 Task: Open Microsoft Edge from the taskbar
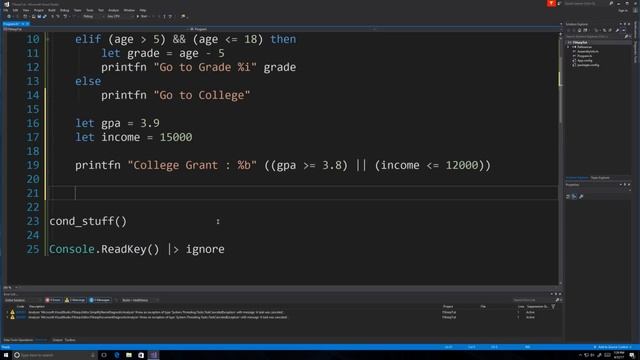coord(117,355)
